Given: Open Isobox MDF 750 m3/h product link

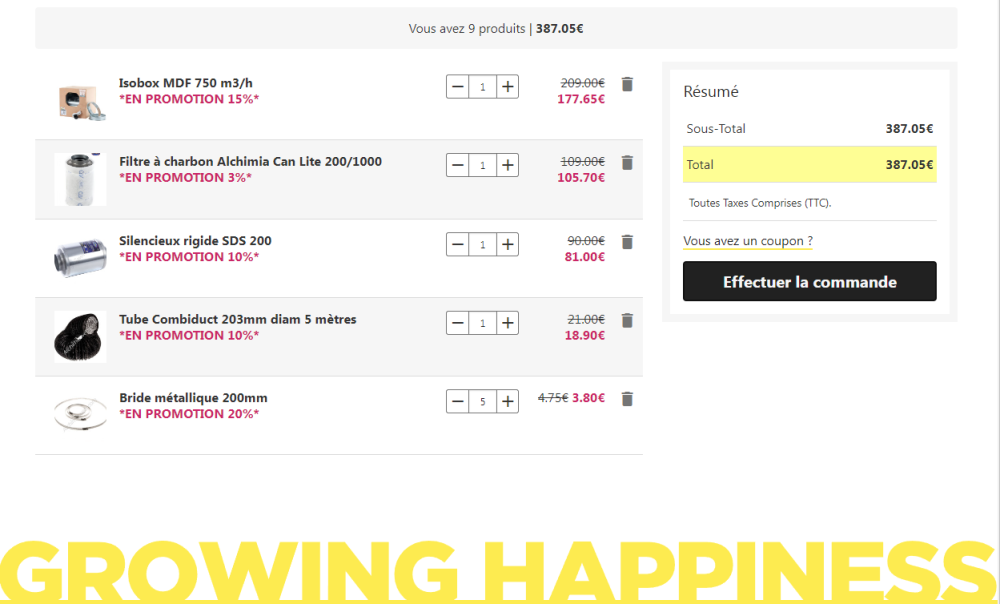Looking at the screenshot, I should tap(186, 83).
